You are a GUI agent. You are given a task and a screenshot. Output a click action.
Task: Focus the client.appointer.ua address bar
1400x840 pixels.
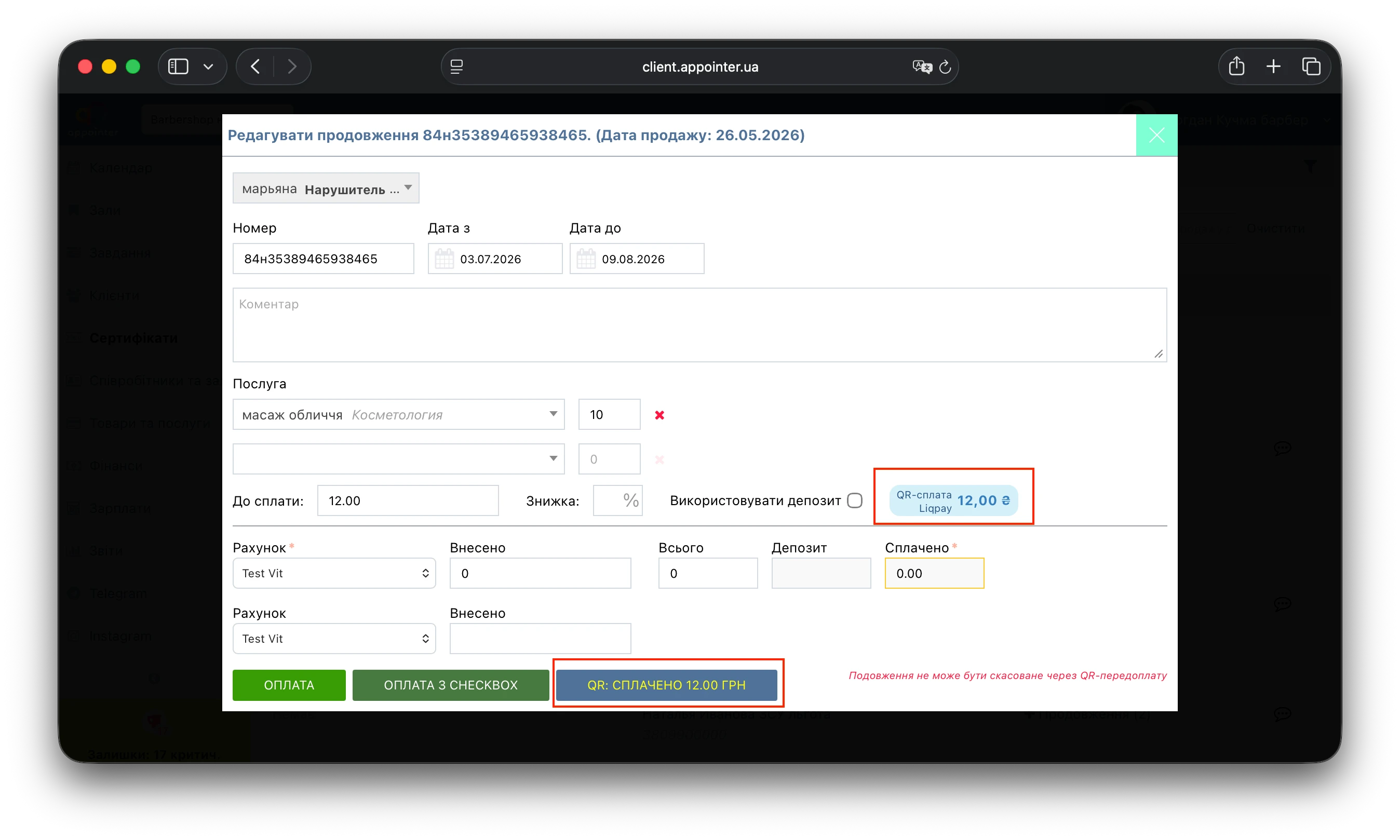pos(699,67)
